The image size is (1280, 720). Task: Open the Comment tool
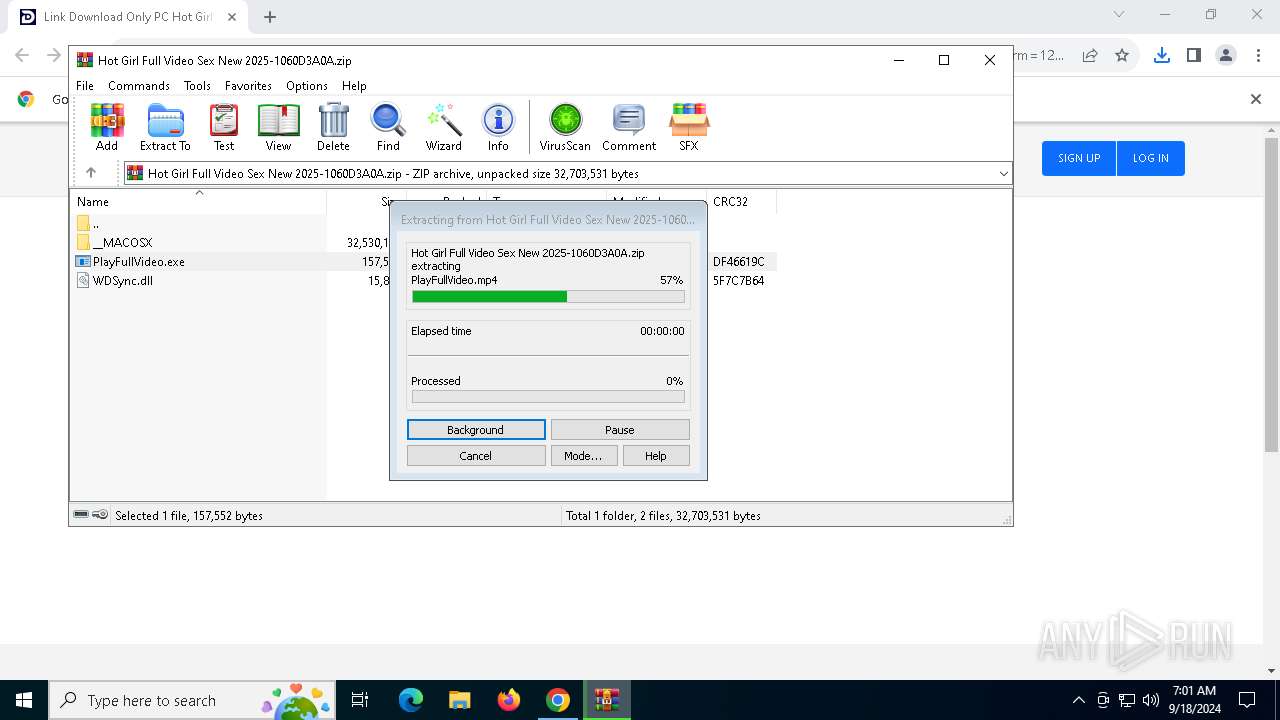(629, 127)
